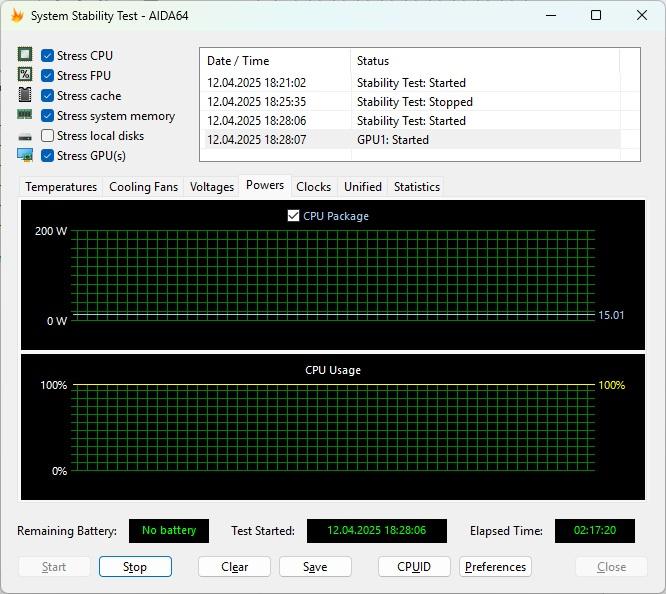Click the CPU chip icon beside Stress CPU

(x=25, y=55)
